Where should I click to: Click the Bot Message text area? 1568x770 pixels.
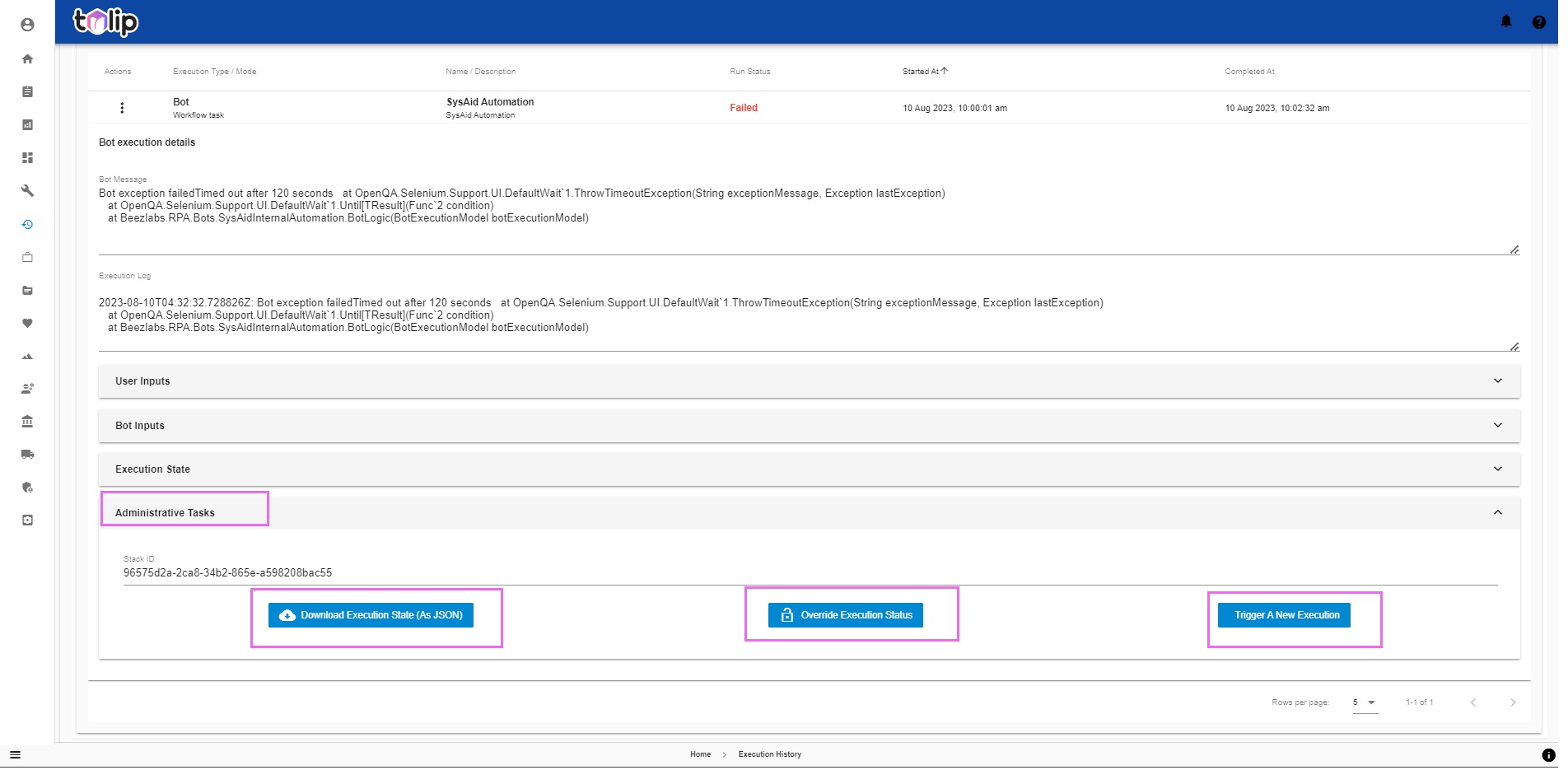click(x=809, y=219)
